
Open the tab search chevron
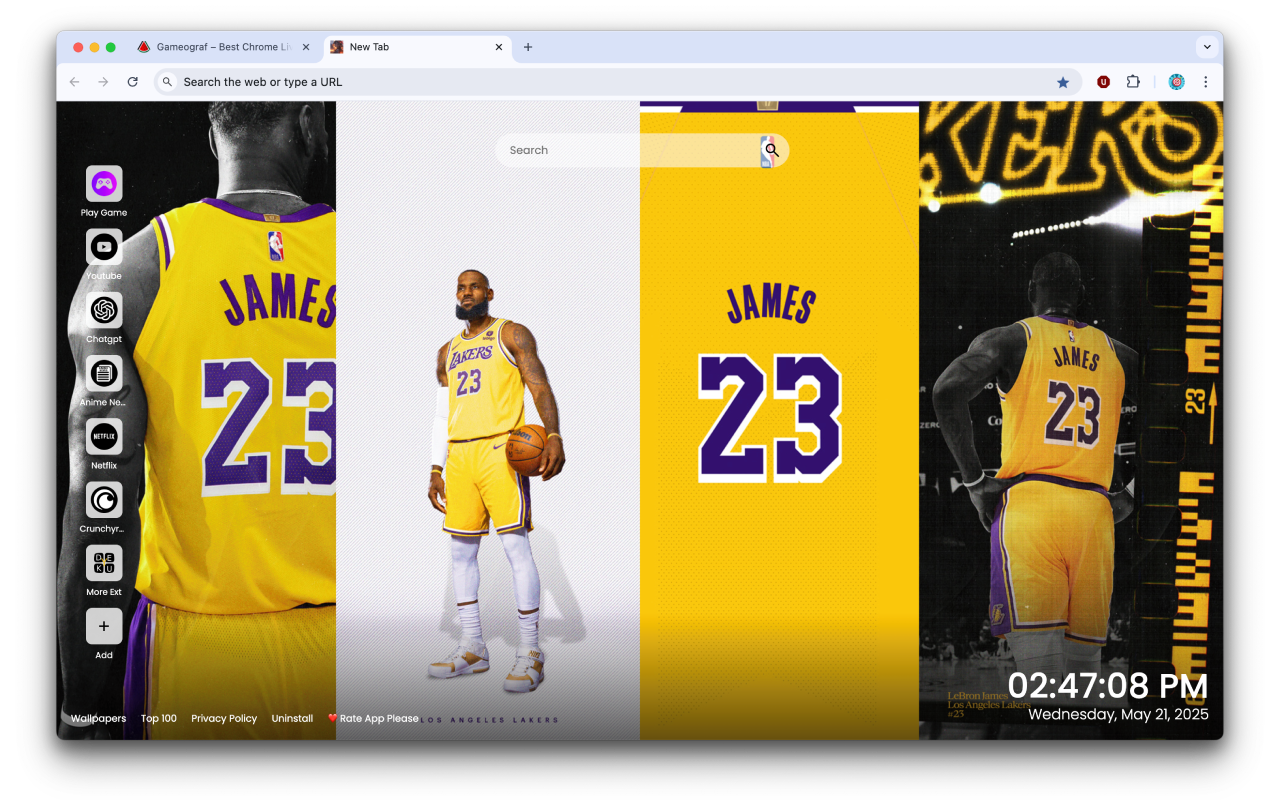pyautogui.click(x=1207, y=46)
